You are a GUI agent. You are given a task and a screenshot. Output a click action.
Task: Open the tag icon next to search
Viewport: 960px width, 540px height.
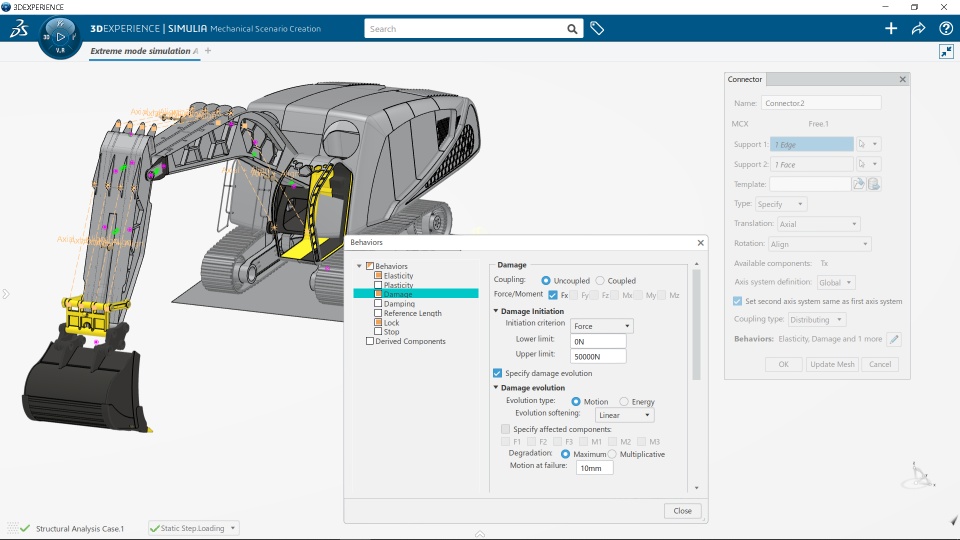(597, 29)
